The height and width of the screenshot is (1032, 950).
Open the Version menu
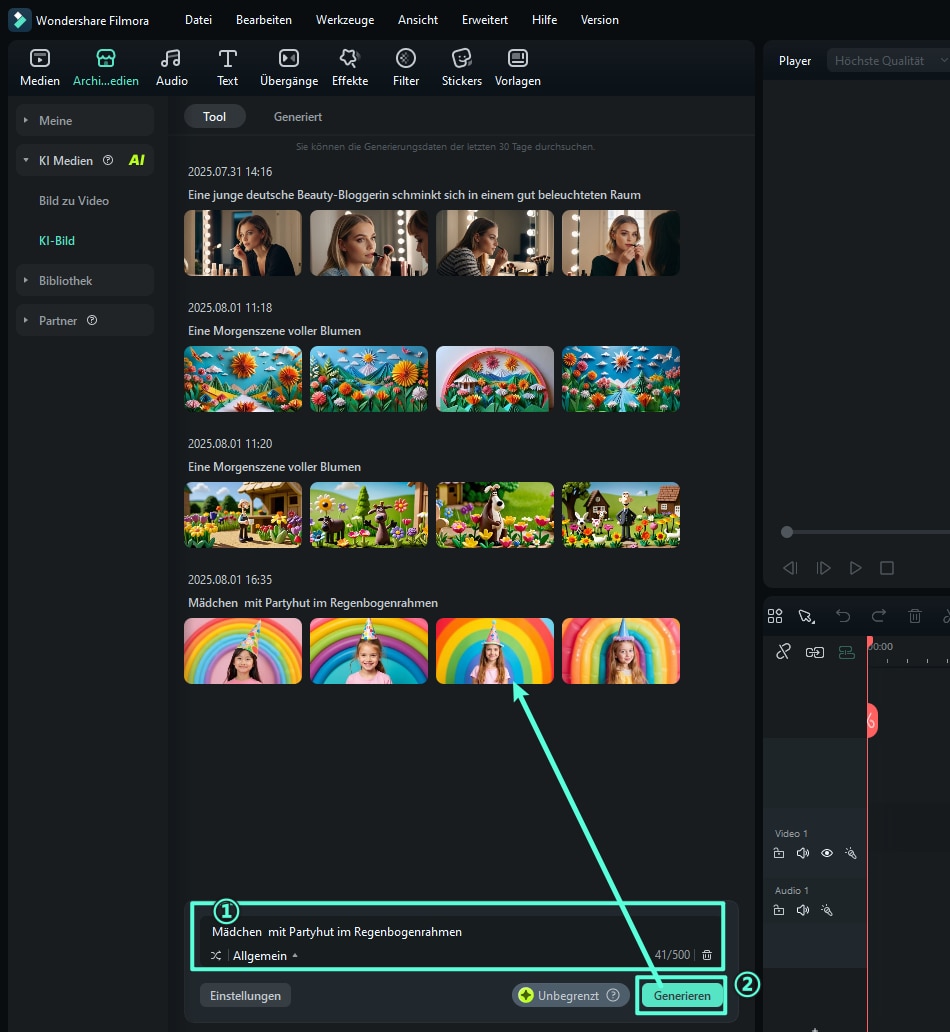[x=599, y=20]
